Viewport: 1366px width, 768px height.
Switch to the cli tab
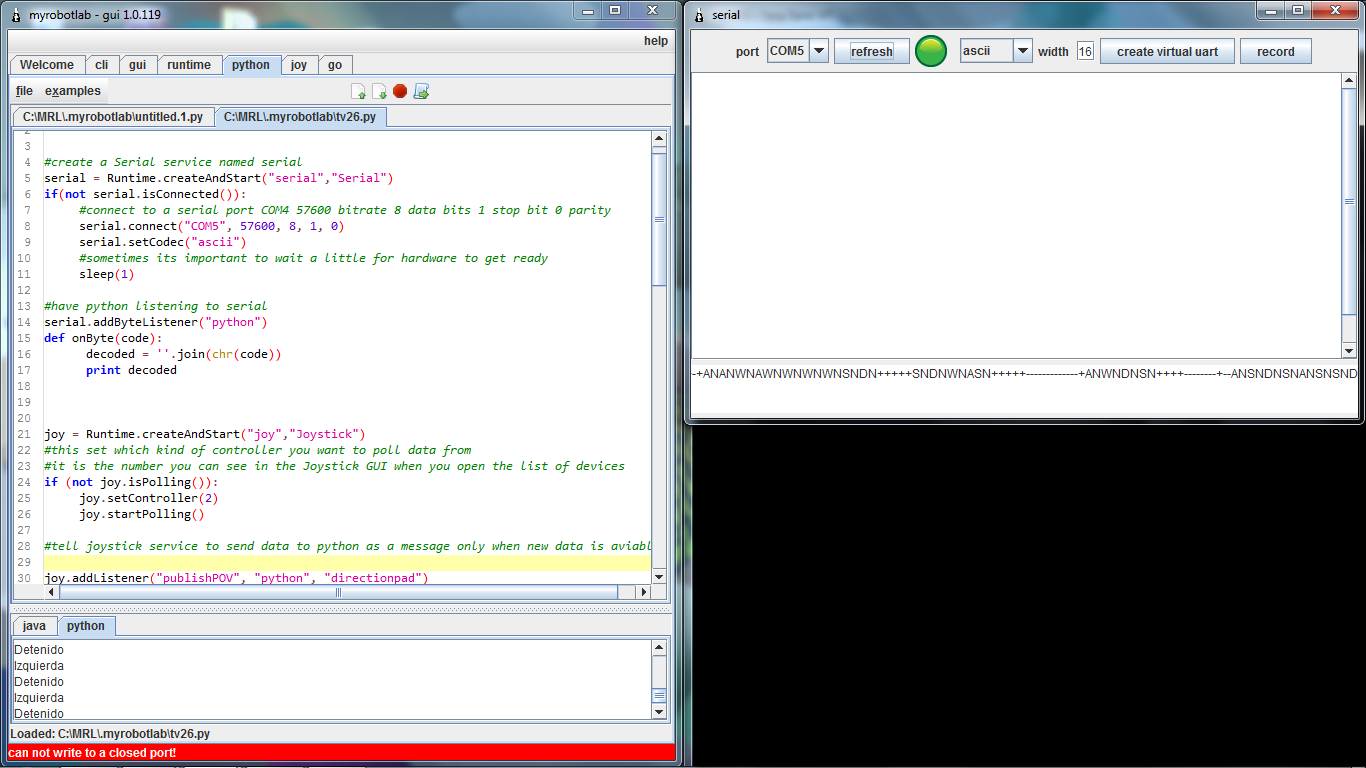click(x=102, y=65)
